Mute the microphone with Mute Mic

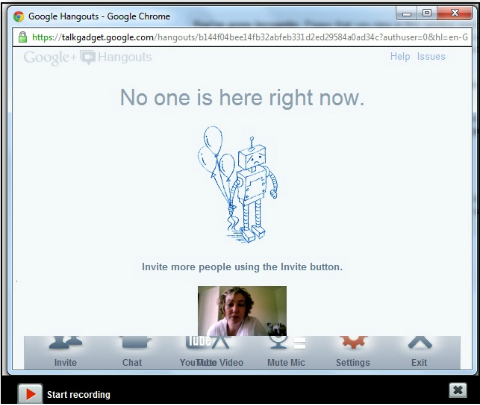[x=286, y=352]
